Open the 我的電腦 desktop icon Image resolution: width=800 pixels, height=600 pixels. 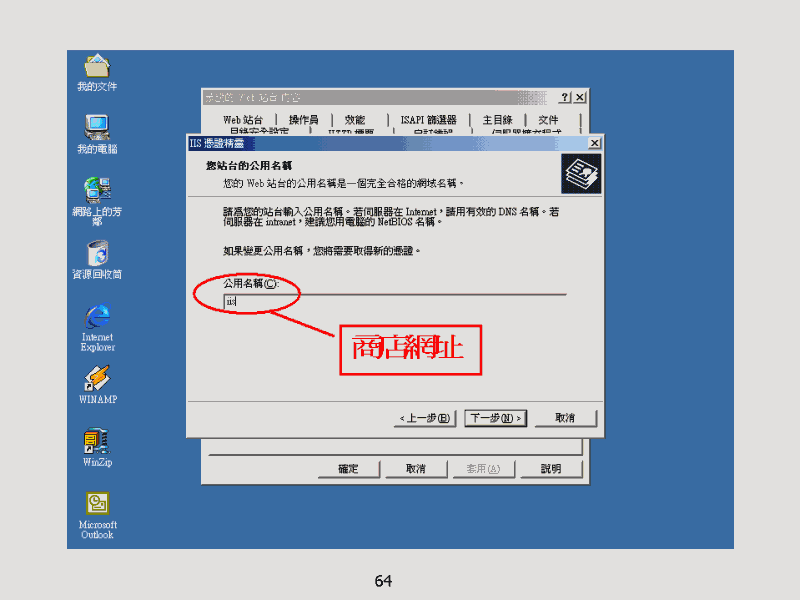(97, 128)
